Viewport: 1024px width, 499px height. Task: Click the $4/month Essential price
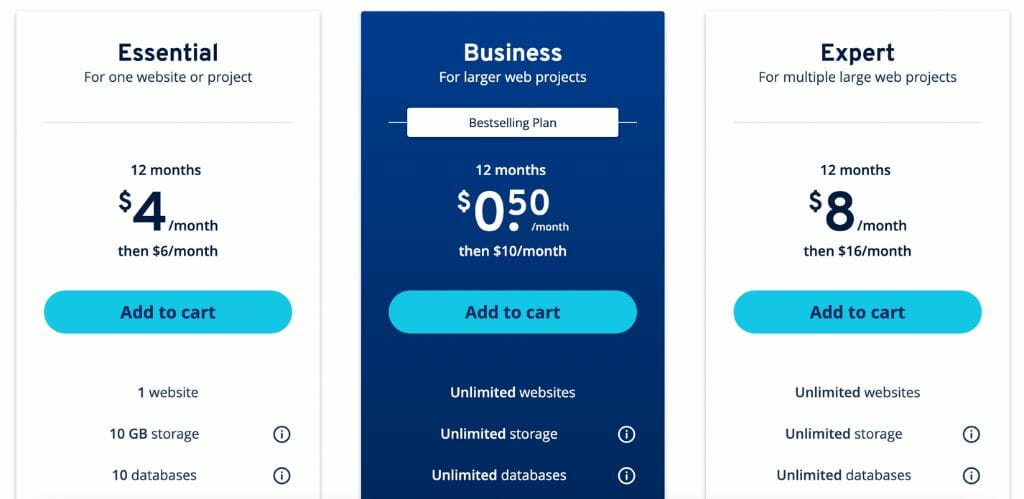[x=168, y=211]
